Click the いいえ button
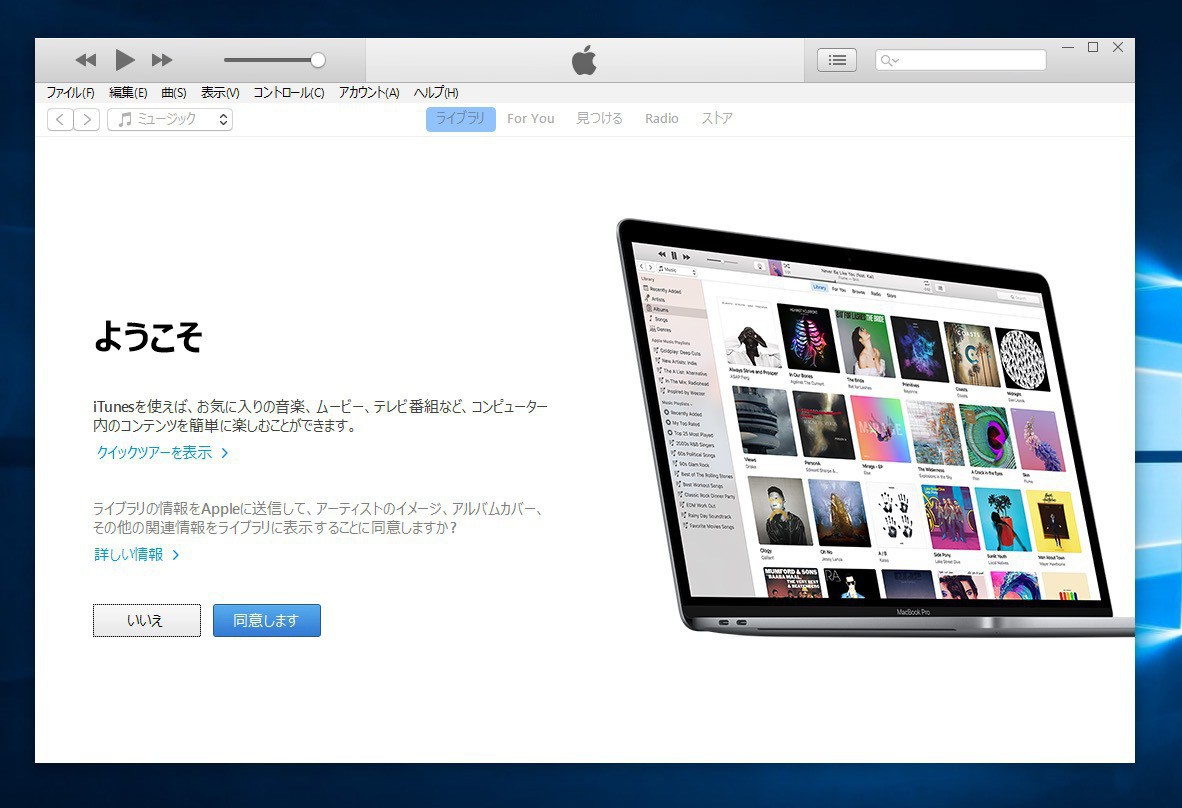Screen dimensions: 1182x808 click(x=147, y=620)
